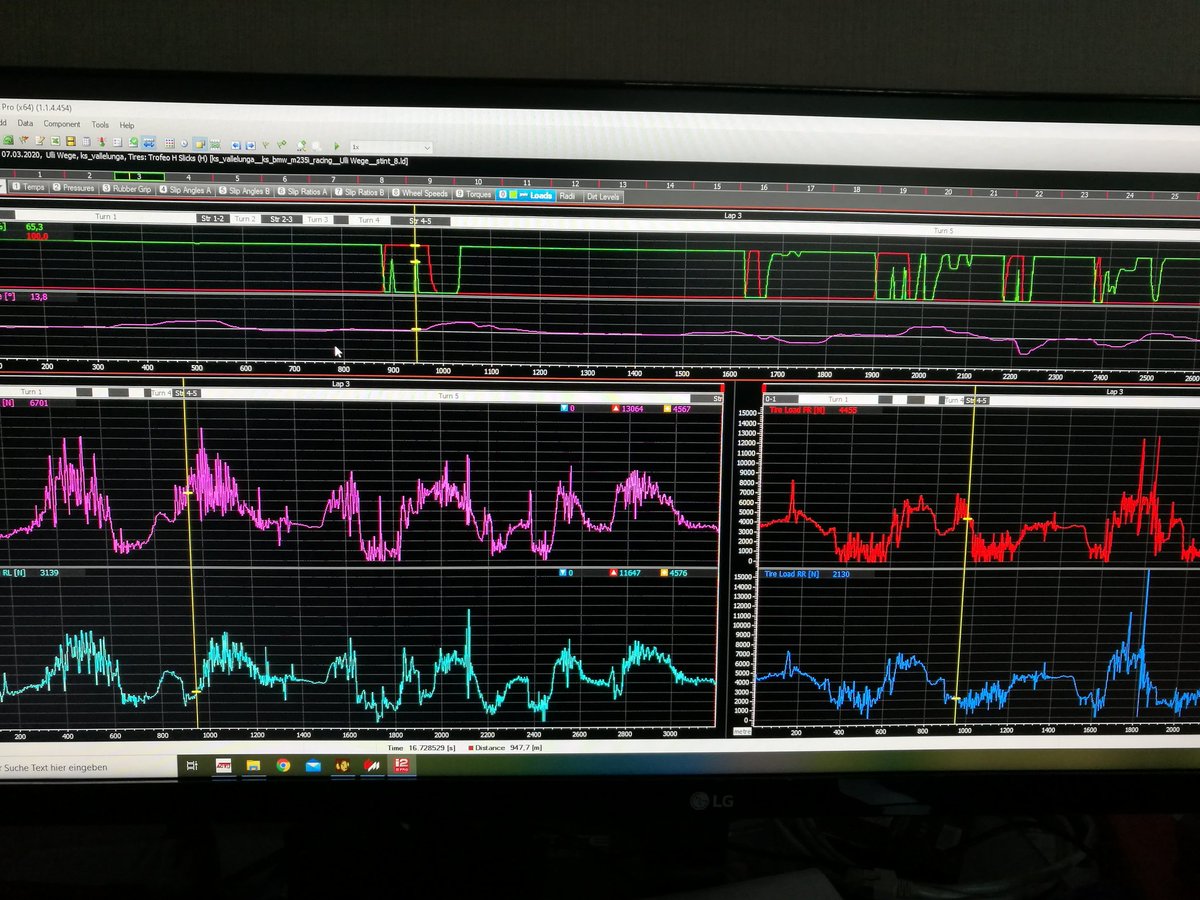
Task: Click the table grid toolbar icon
Action: tap(169, 144)
